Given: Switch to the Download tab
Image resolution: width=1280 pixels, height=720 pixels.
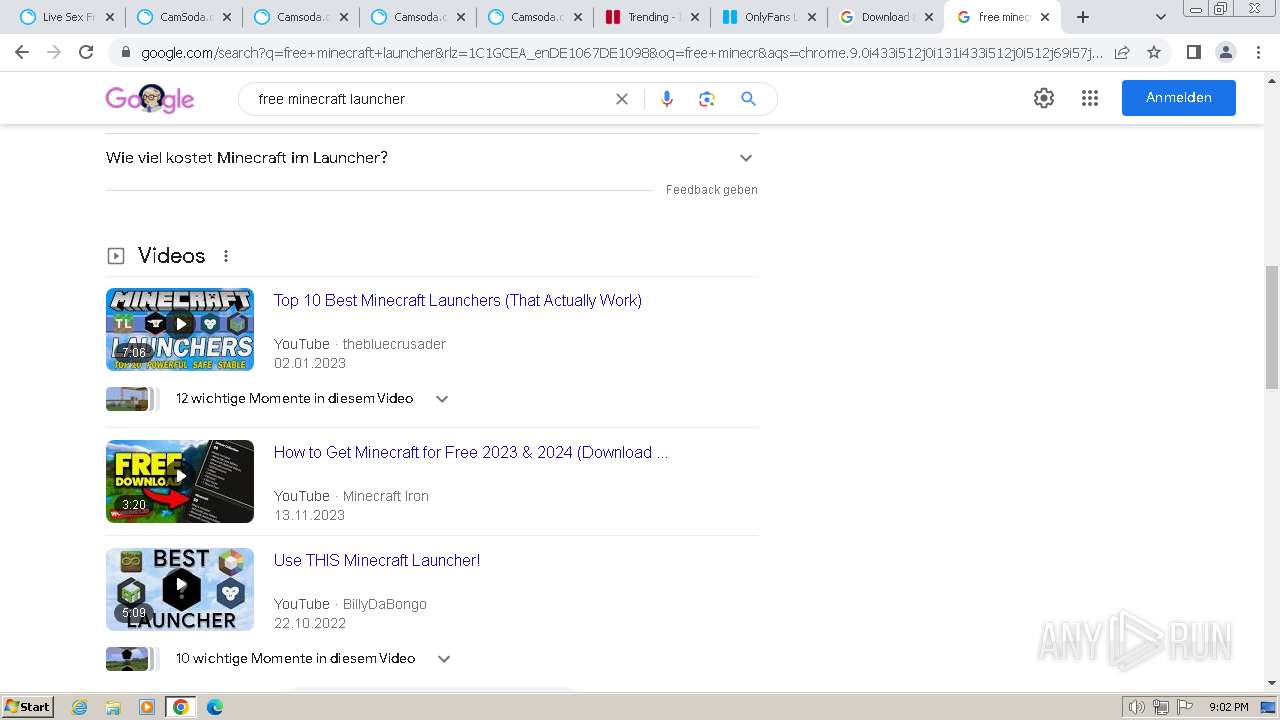Looking at the screenshot, I should tap(886, 17).
